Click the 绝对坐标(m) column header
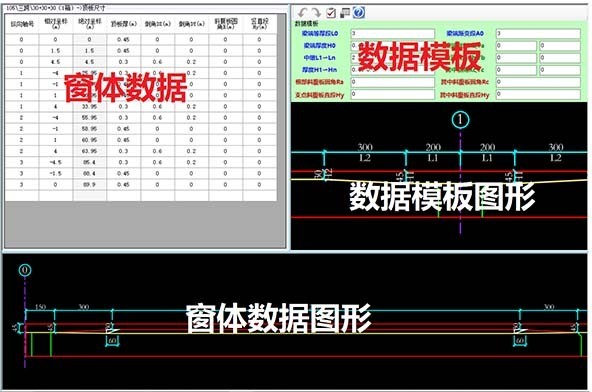The height and width of the screenshot is (392, 592). pos(89,24)
